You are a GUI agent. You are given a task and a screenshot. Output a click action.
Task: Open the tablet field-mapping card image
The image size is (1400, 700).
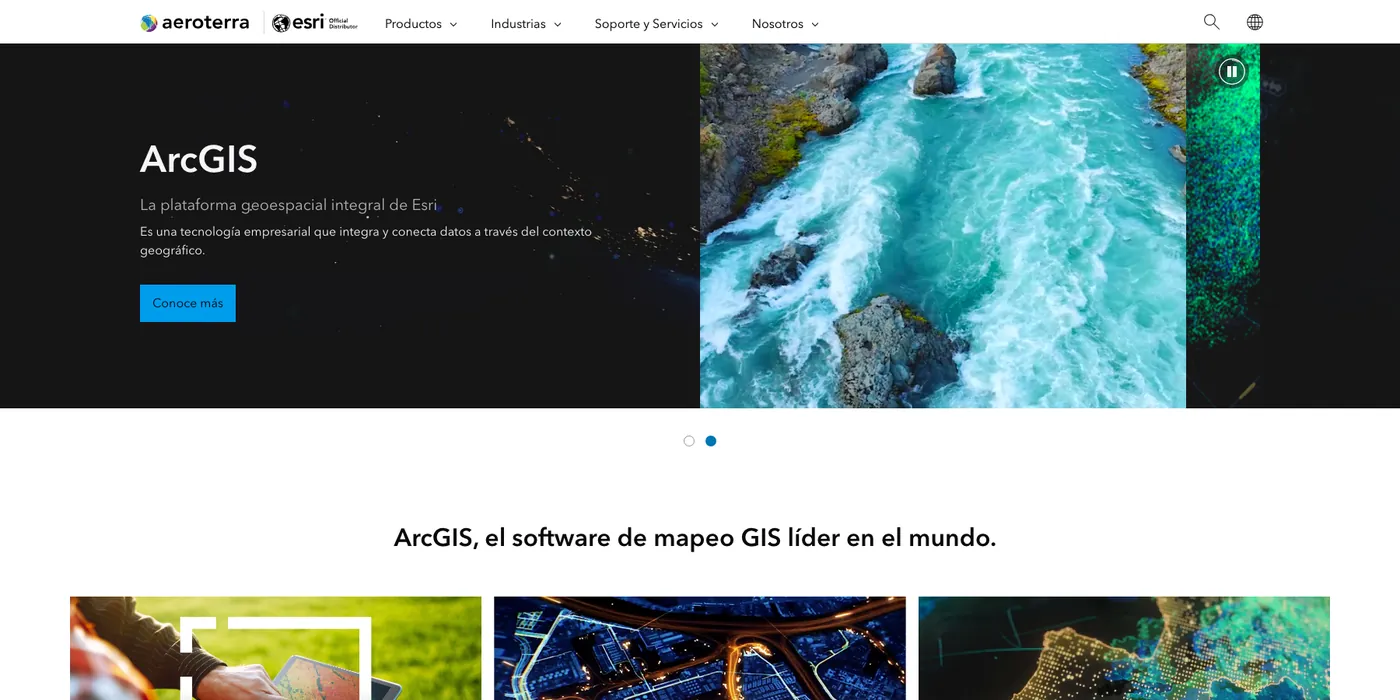click(276, 648)
